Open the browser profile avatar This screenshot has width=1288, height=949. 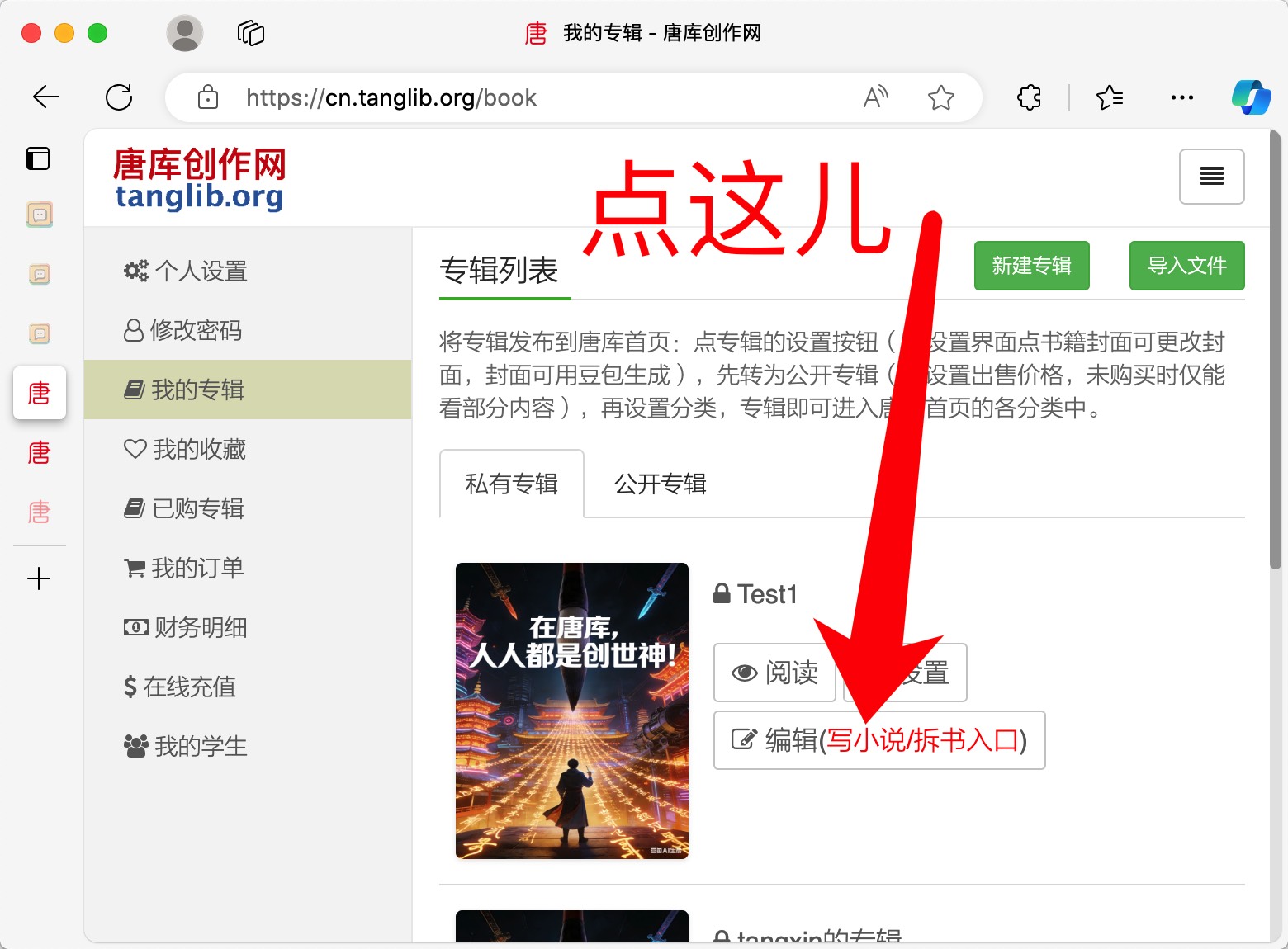pyautogui.click(x=185, y=33)
